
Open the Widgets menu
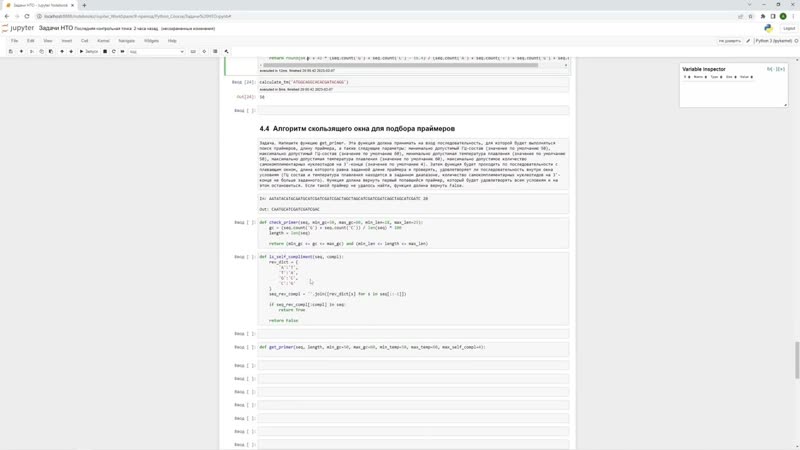tap(151, 41)
